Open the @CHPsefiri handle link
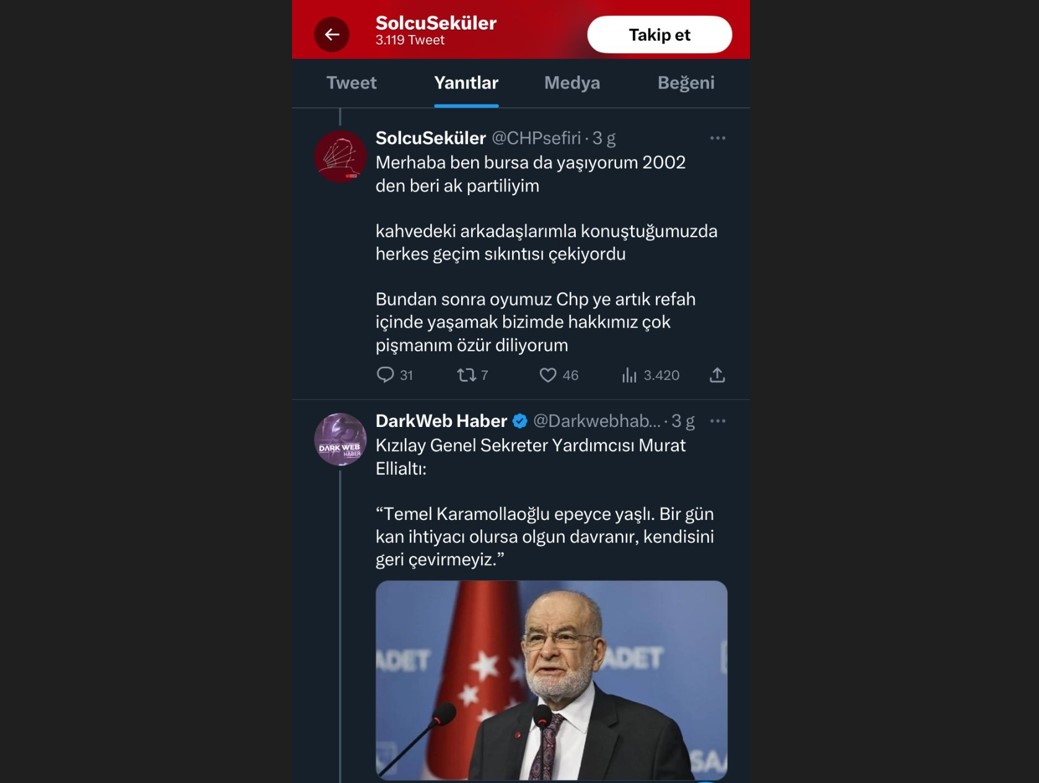 click(x=536, y=138)
